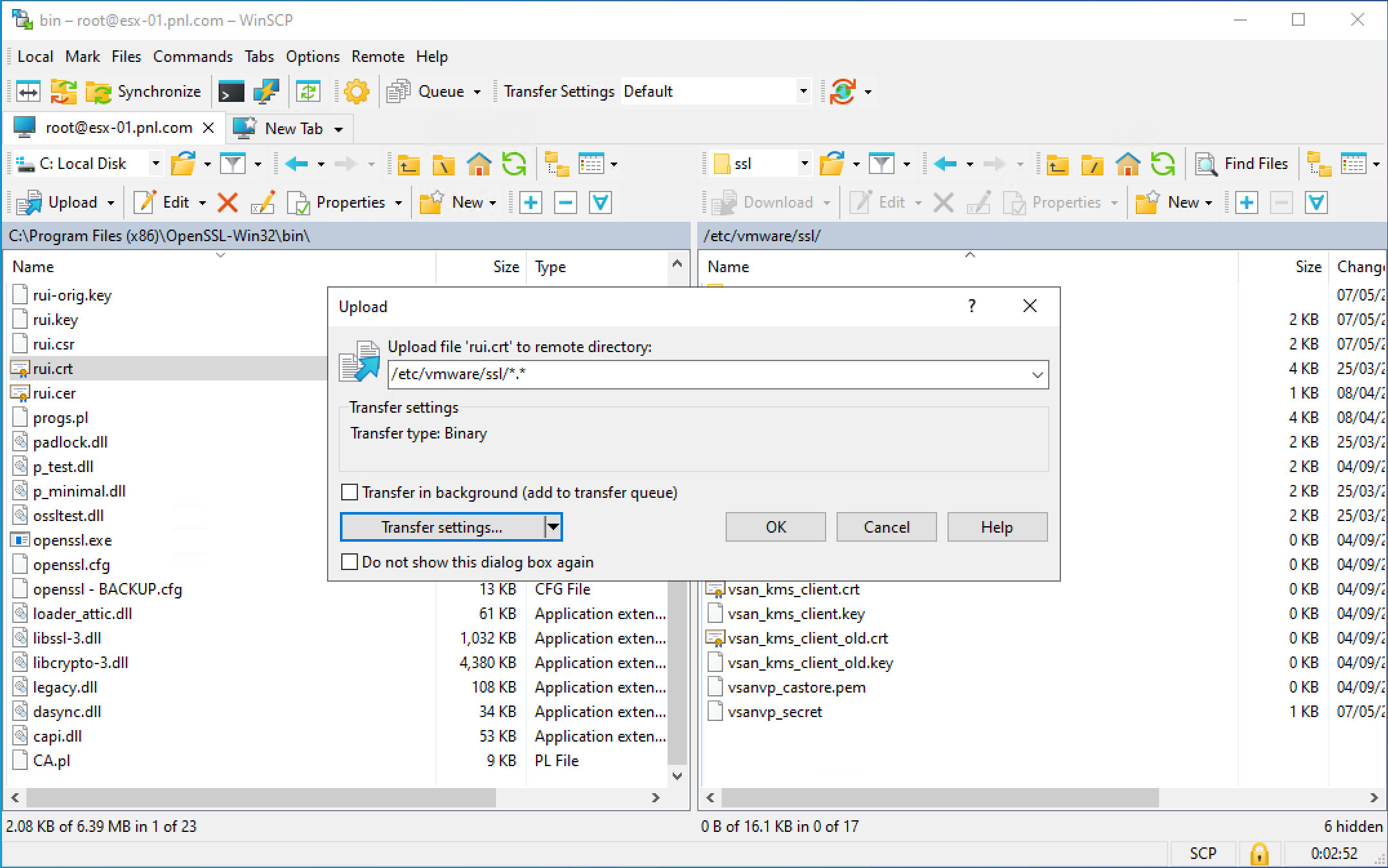Click remote select files plus icon
Screen dimensions: 1388x868
pos(1247,202)
